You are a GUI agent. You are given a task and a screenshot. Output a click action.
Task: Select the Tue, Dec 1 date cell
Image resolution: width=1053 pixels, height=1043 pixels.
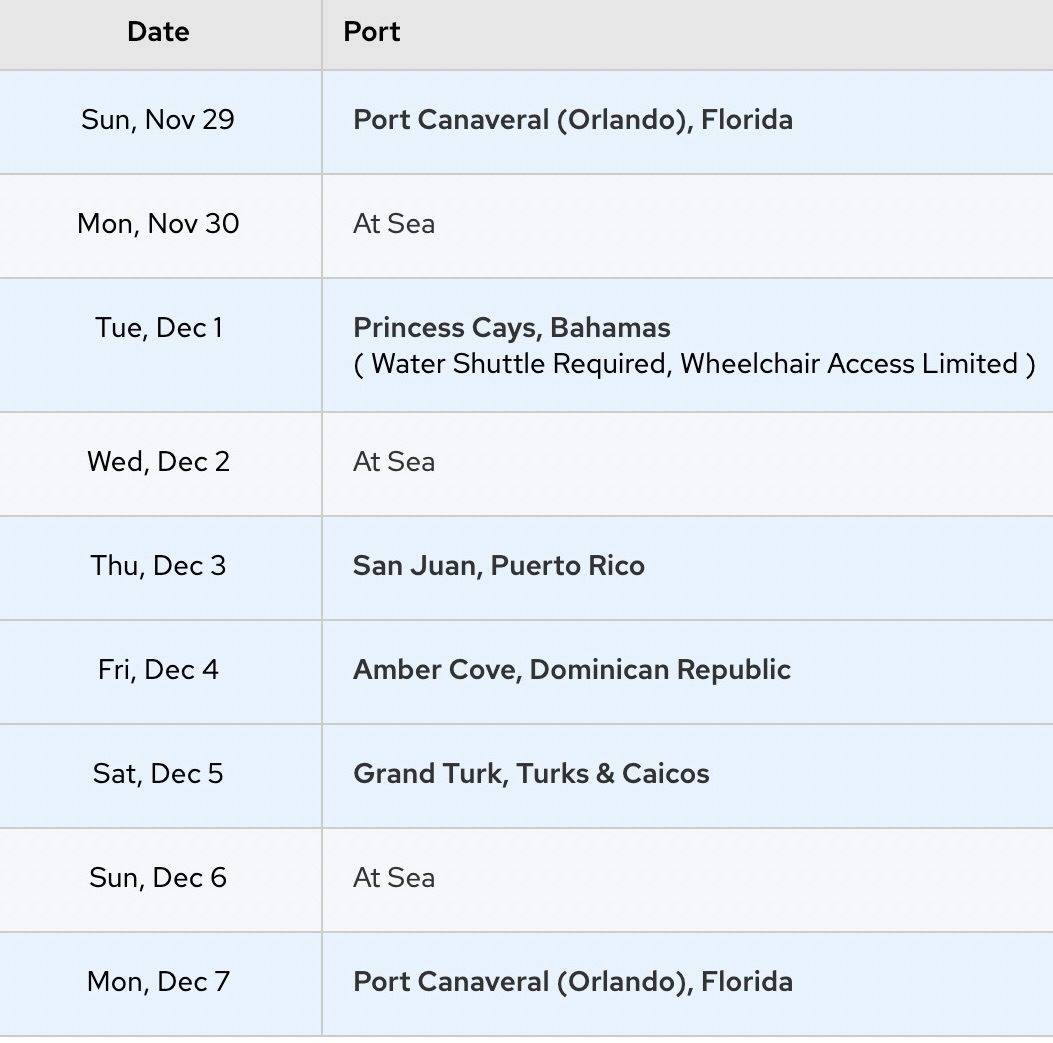tap(158, 328)
